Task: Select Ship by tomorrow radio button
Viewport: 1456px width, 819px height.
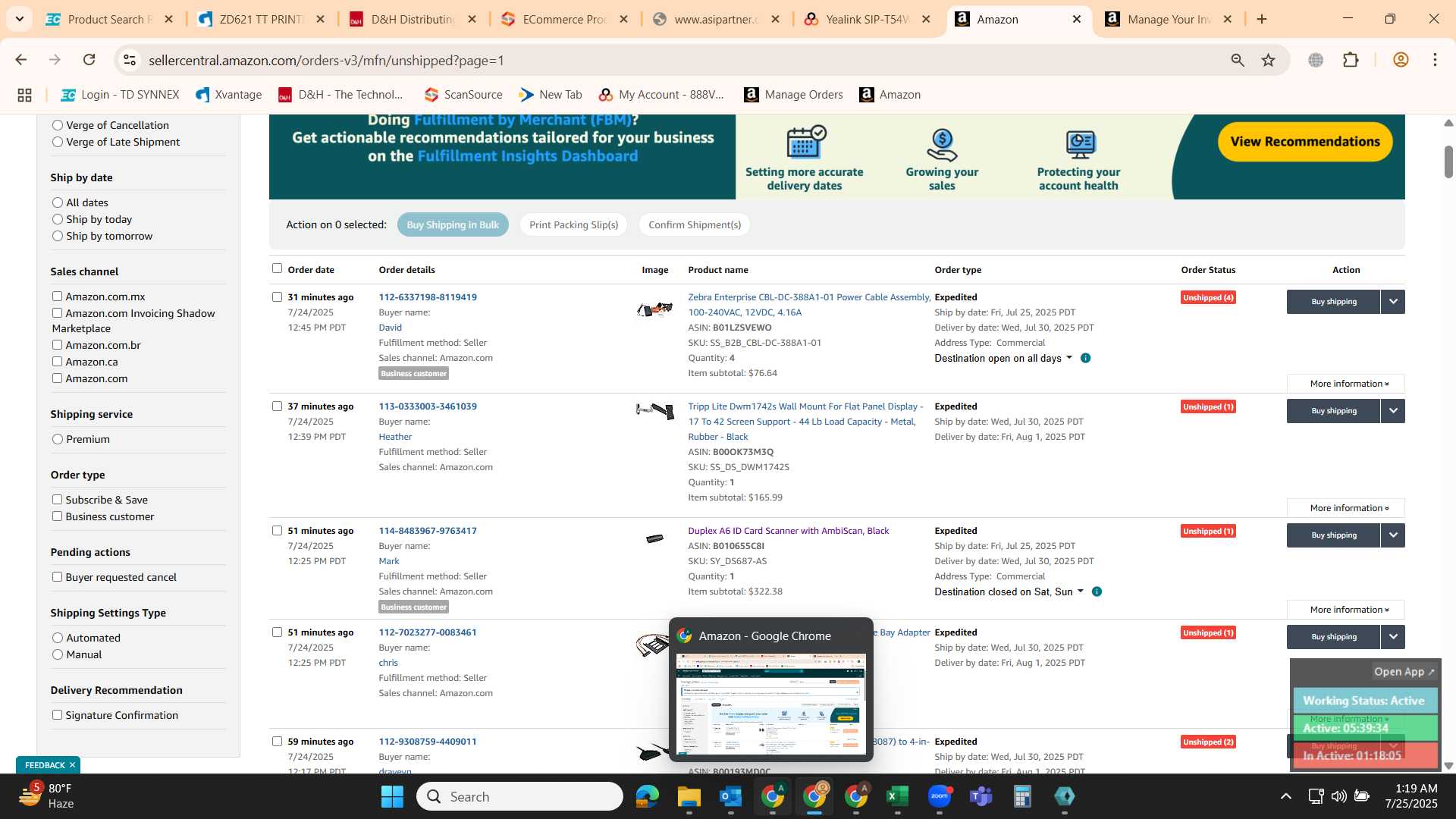Action: tap(57, 236)
